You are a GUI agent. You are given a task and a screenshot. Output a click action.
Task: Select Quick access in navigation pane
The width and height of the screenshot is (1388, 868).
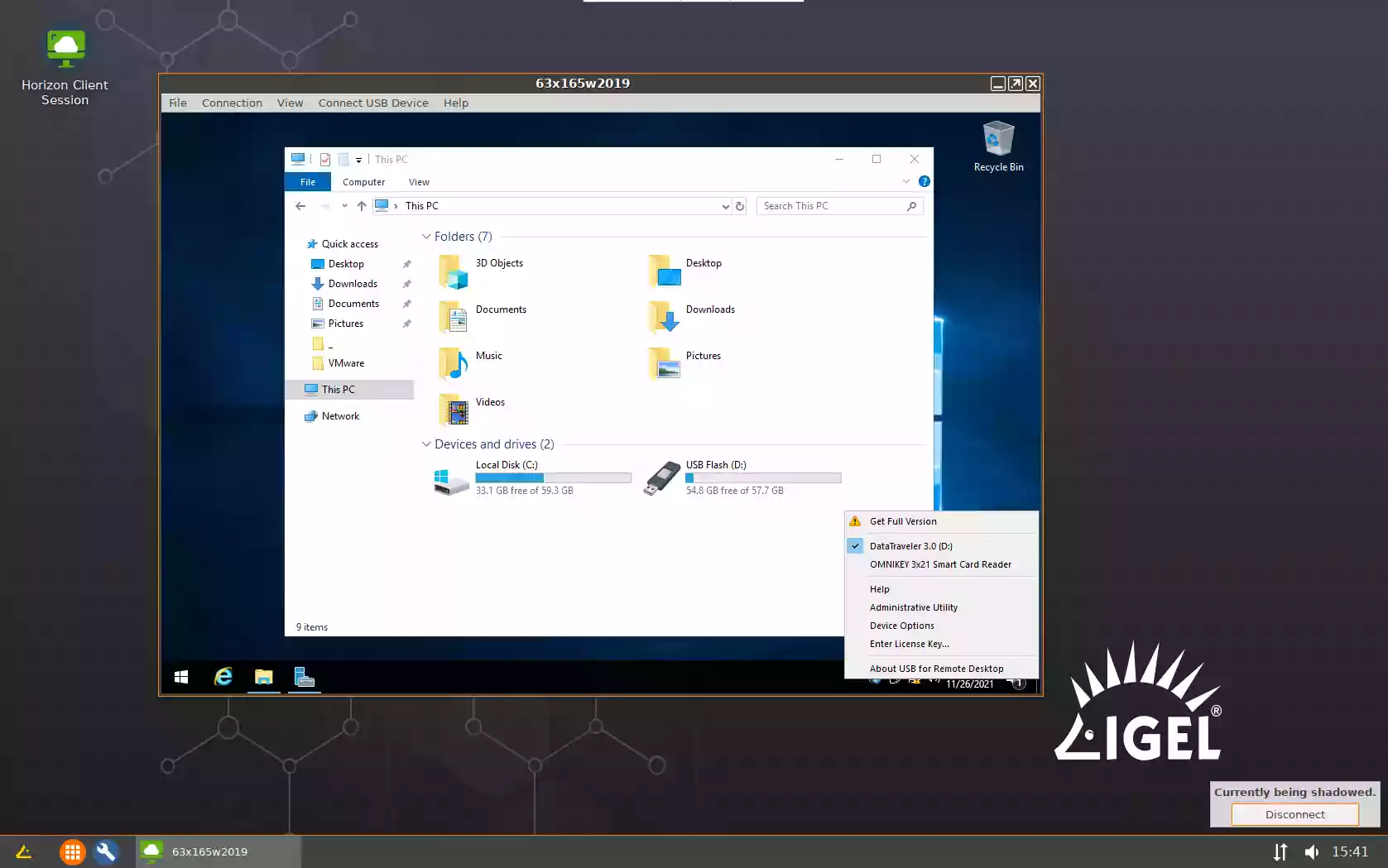pos(342,244)
